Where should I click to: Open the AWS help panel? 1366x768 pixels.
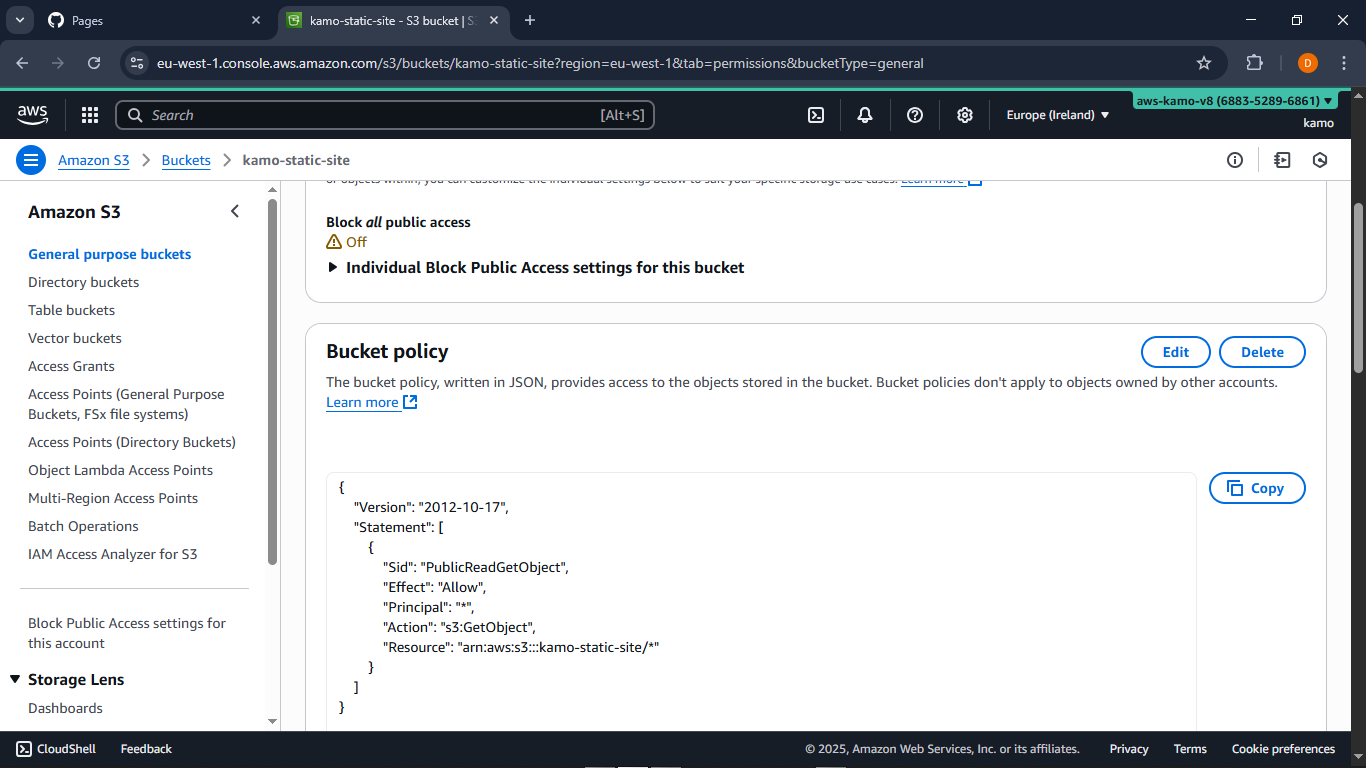point(914,115)
